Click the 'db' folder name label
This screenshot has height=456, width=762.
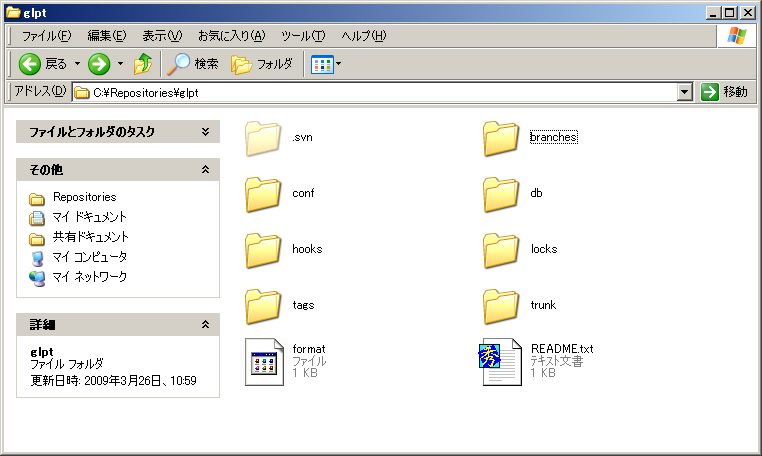click(536, 193)
